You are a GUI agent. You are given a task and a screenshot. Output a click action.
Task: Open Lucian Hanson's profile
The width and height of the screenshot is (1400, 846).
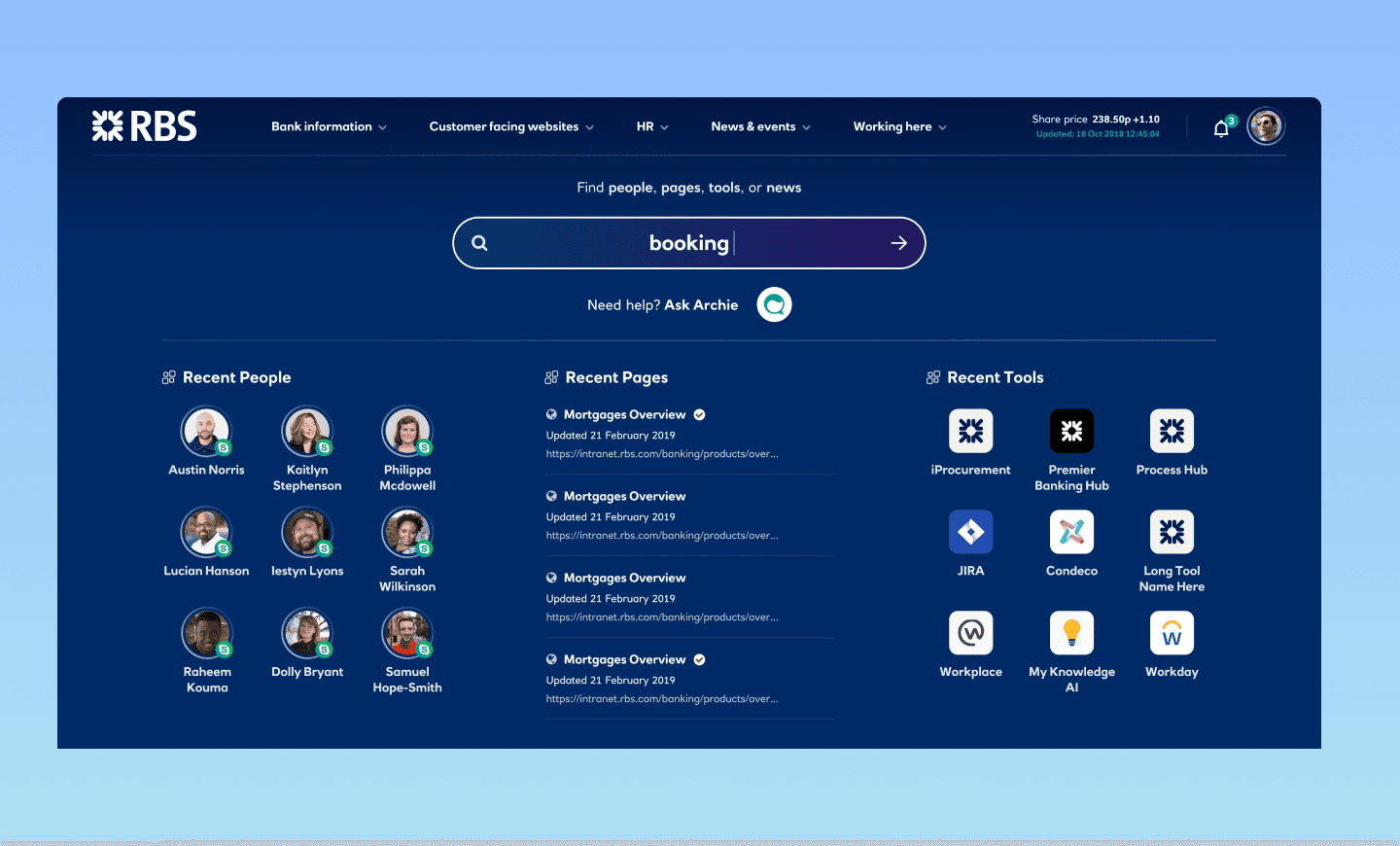pos(206,532)
